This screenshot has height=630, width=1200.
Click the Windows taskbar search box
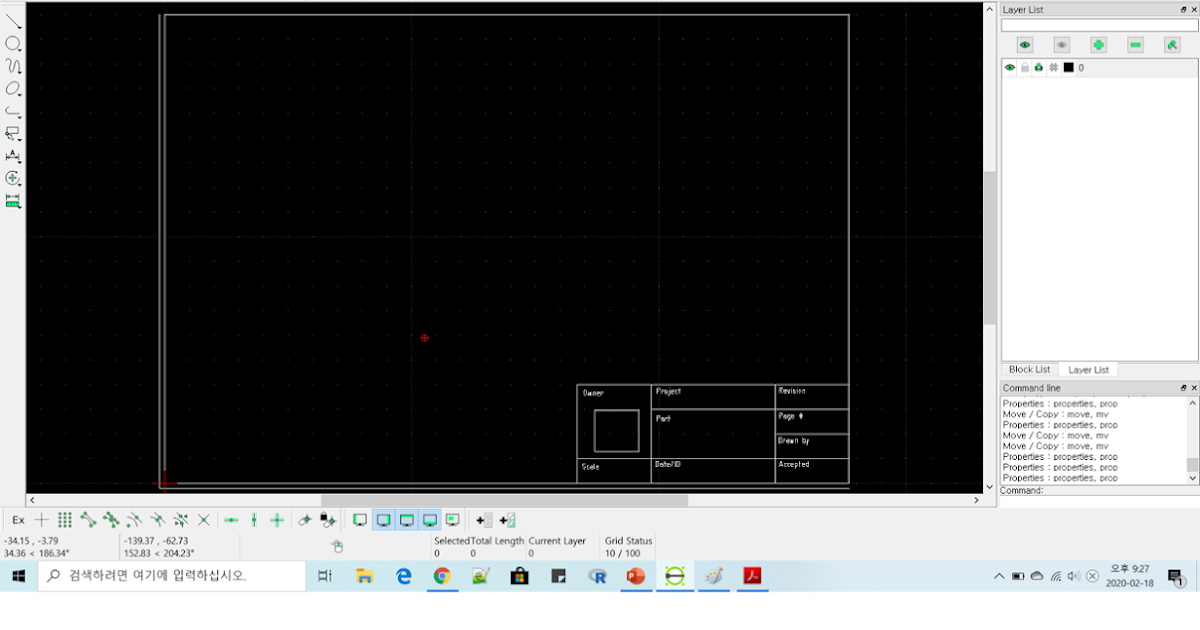172,576
